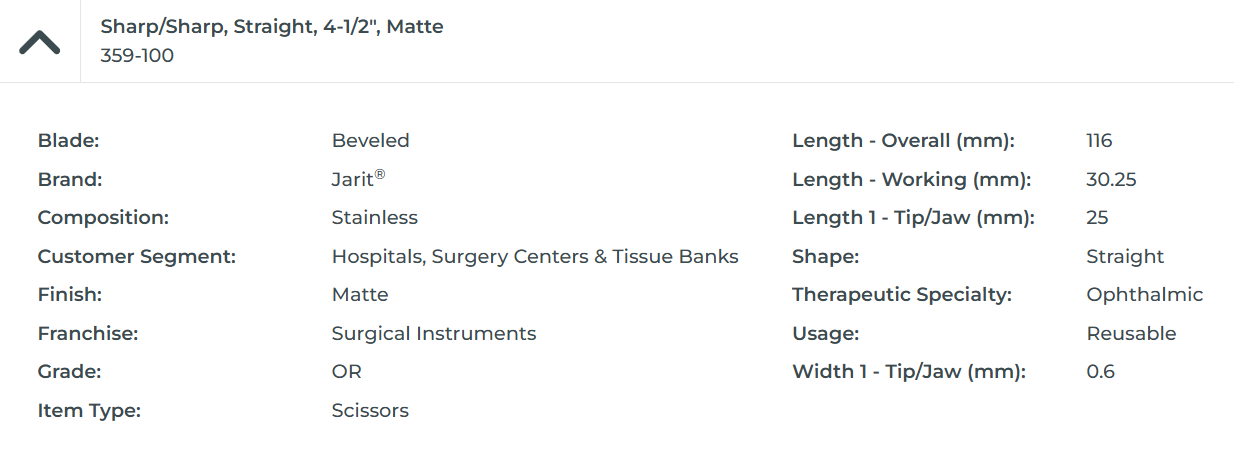Click the working length value 30.25
1234x449 pixels.
(1111, 180)
